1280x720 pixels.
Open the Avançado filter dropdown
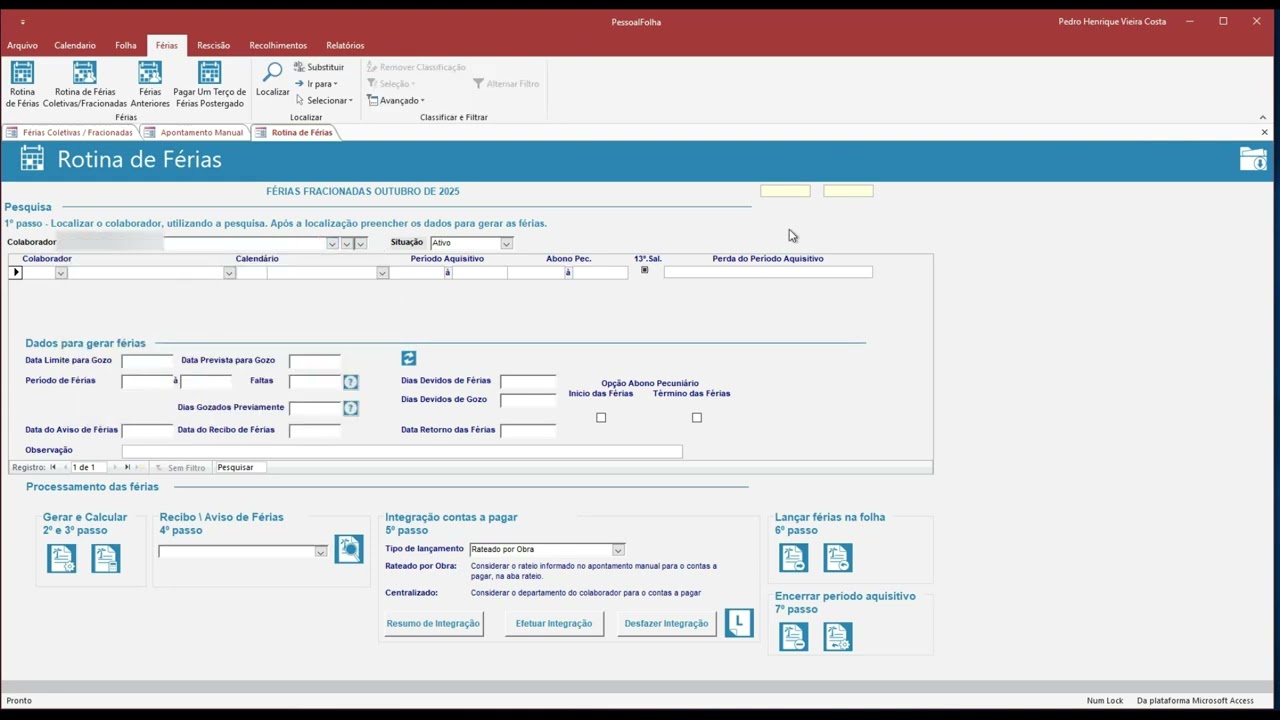pos(397,100)
